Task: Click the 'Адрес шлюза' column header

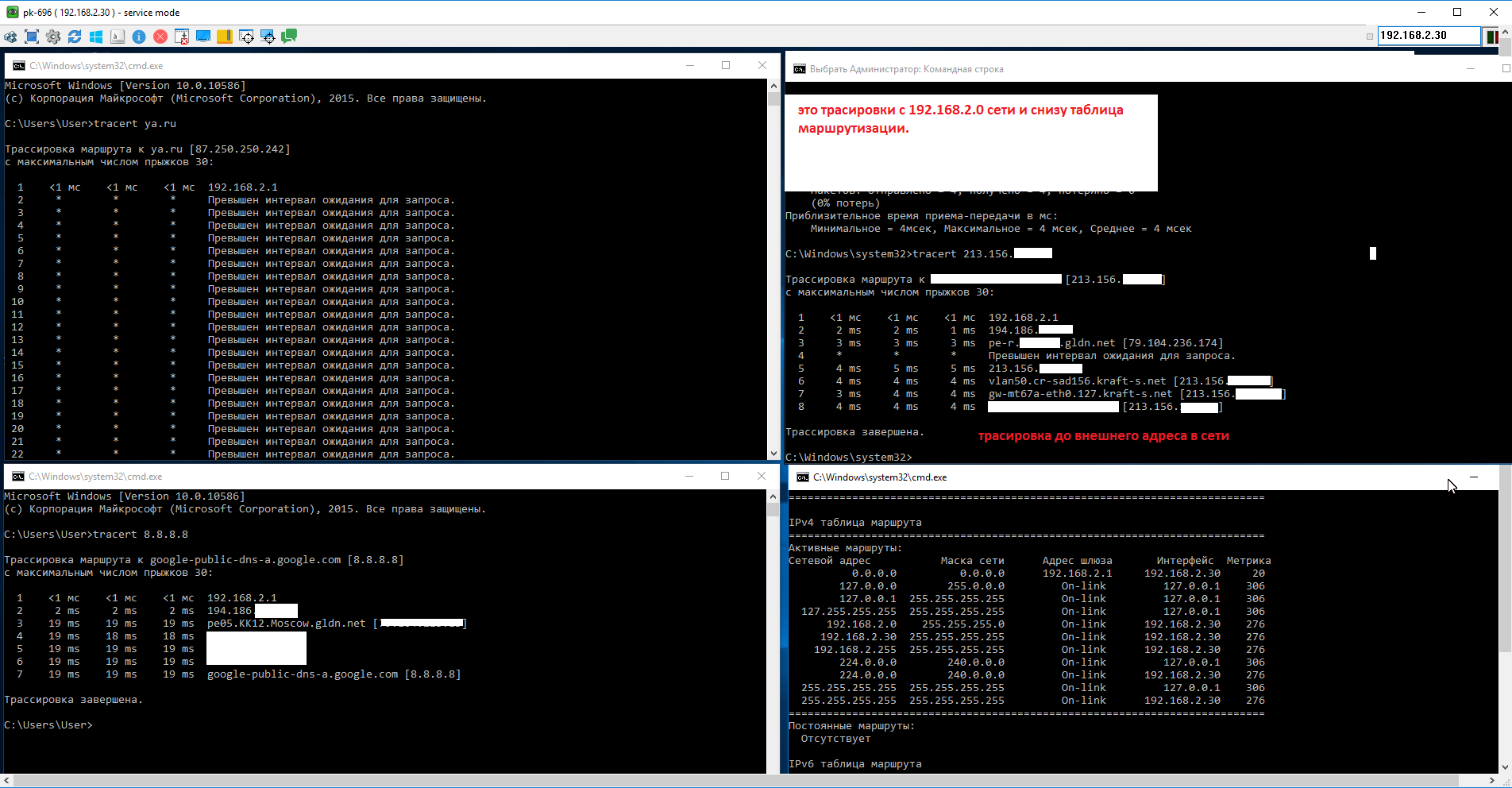Action: [1077, 561]
